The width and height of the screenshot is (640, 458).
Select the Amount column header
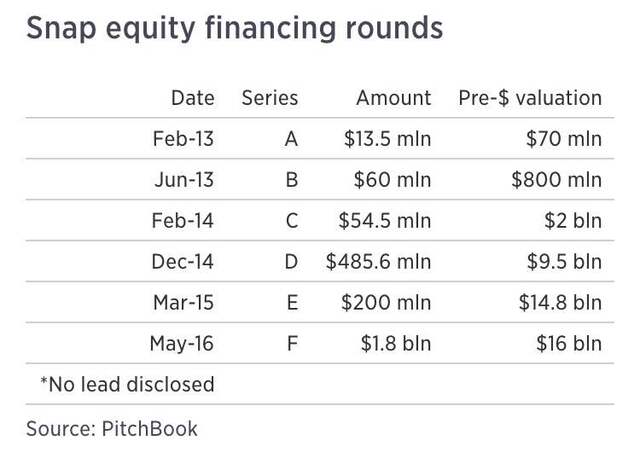click(393, 98)
